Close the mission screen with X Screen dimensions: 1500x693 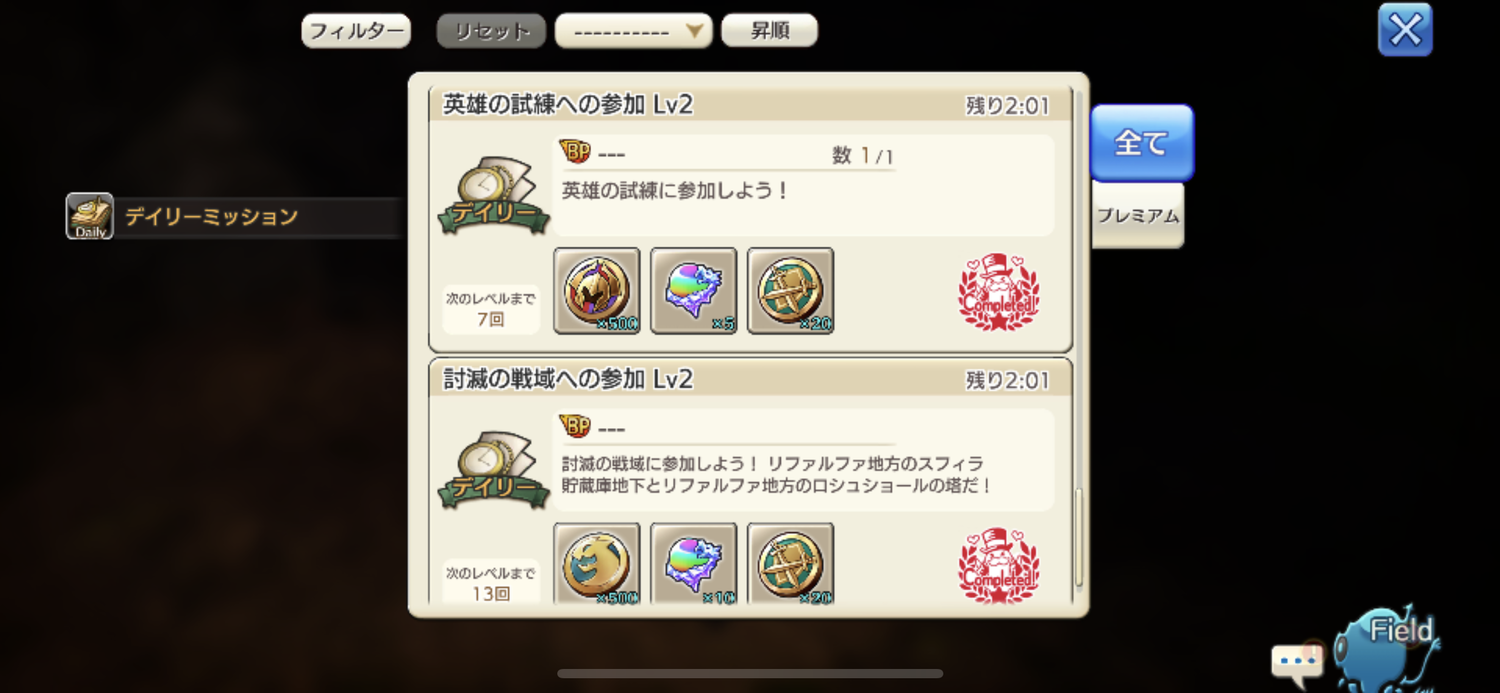(x=1405, y=30)
